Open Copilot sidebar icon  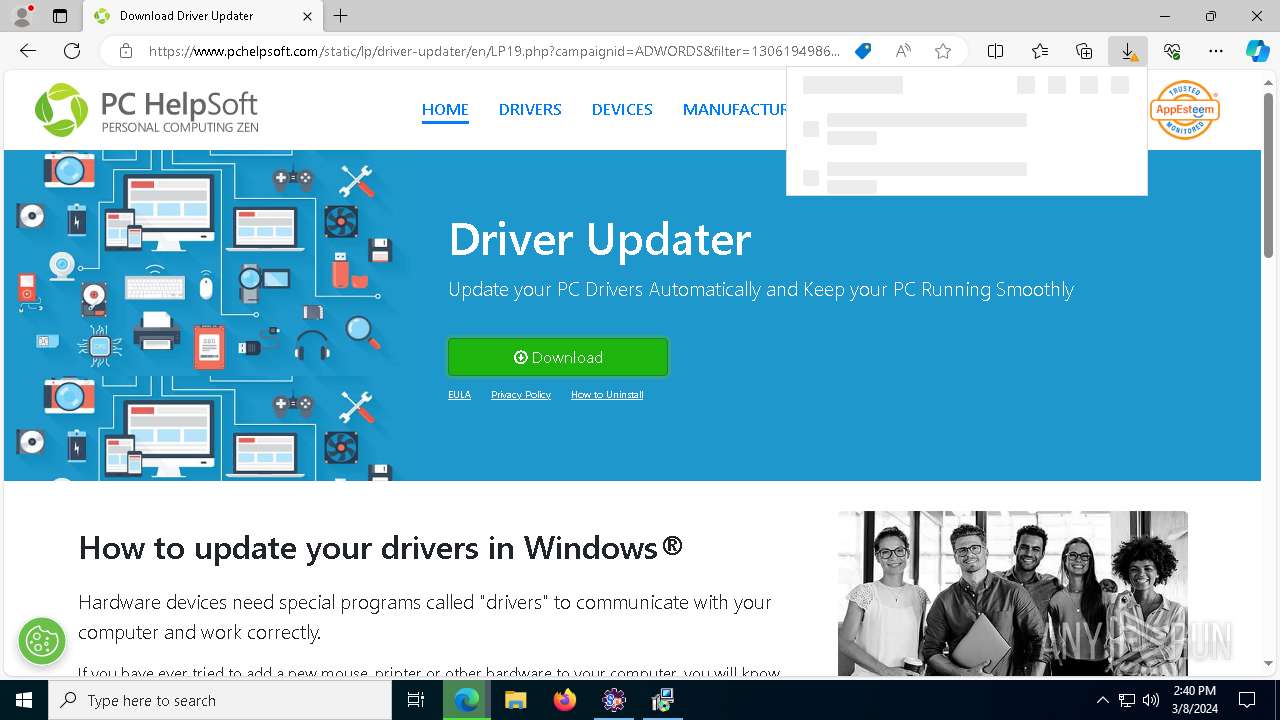point(1258,51)
